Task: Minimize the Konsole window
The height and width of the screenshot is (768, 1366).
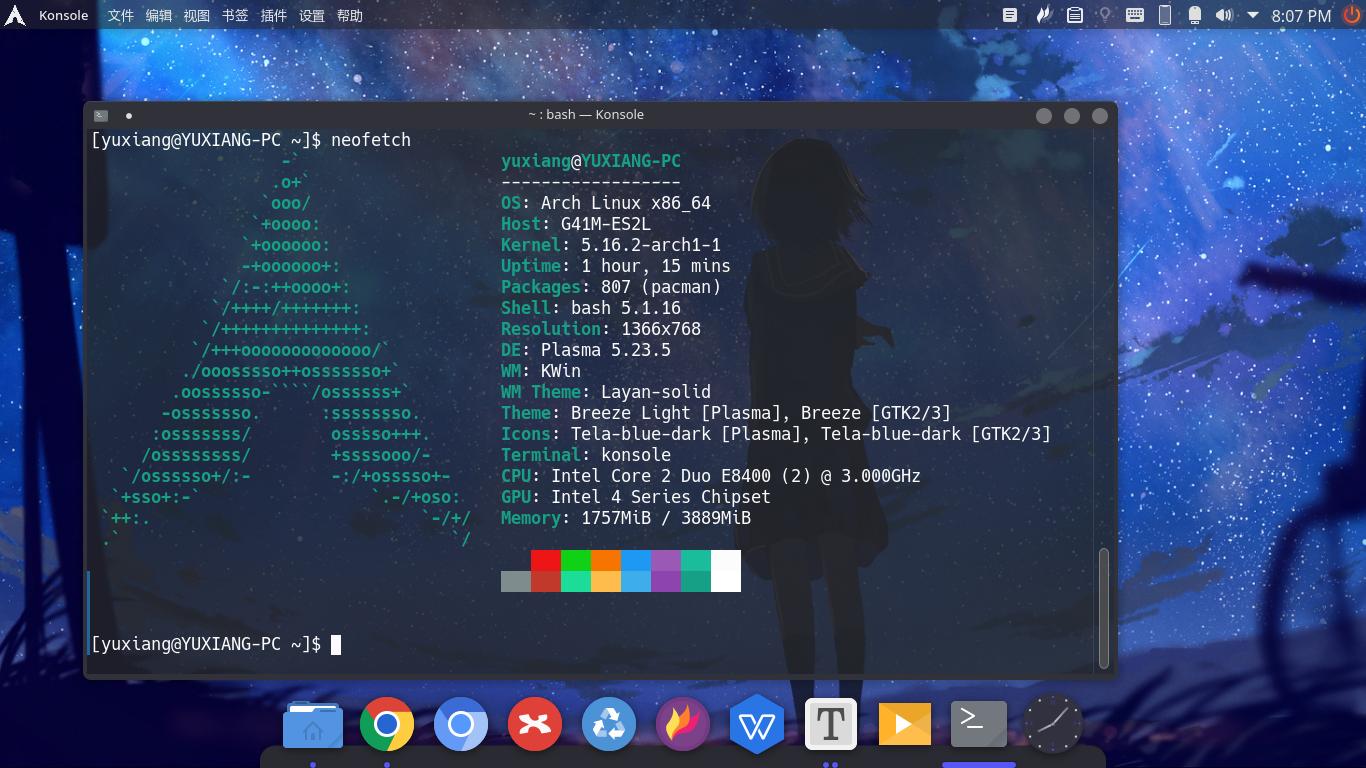Action: (x=1044, y=115)
